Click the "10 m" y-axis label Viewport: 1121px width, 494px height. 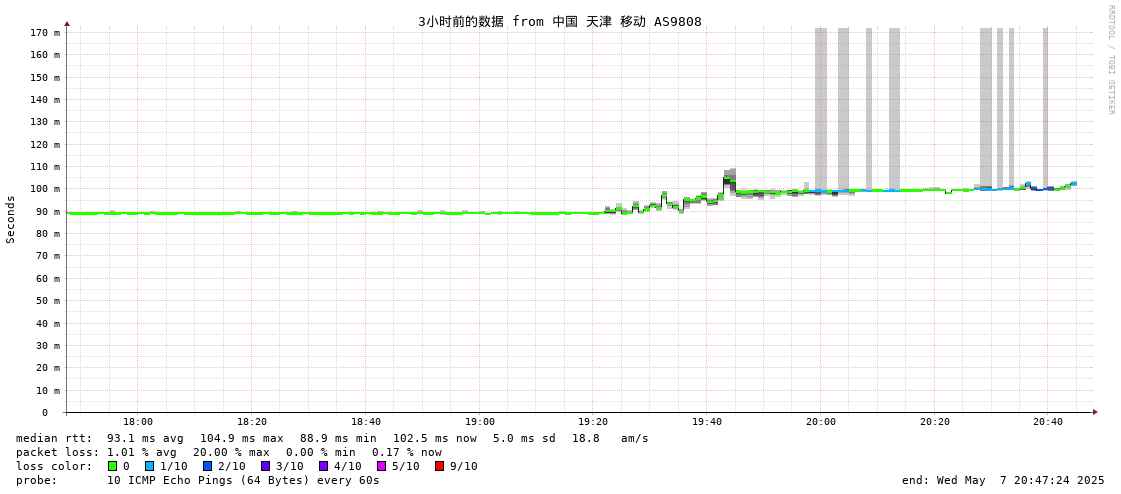pos(48,390)
